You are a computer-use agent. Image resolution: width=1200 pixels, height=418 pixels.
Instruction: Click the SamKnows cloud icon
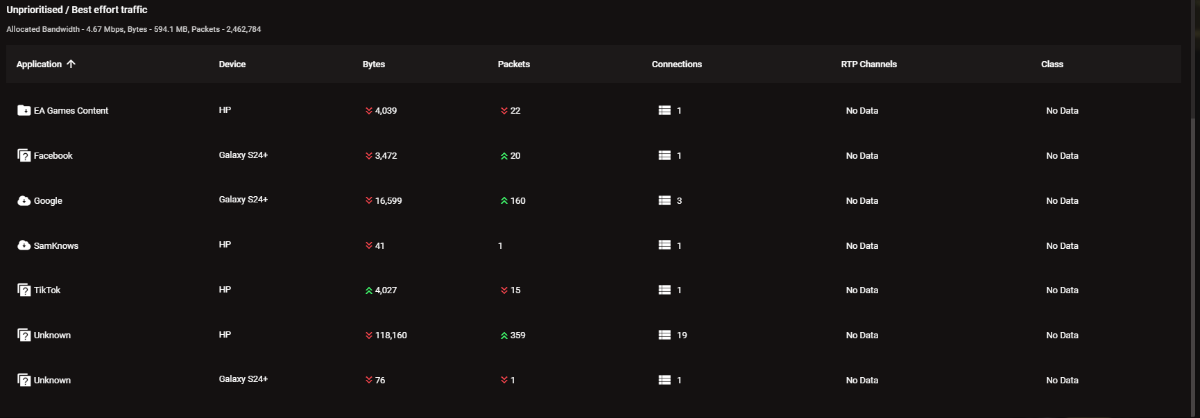(24, 246)
